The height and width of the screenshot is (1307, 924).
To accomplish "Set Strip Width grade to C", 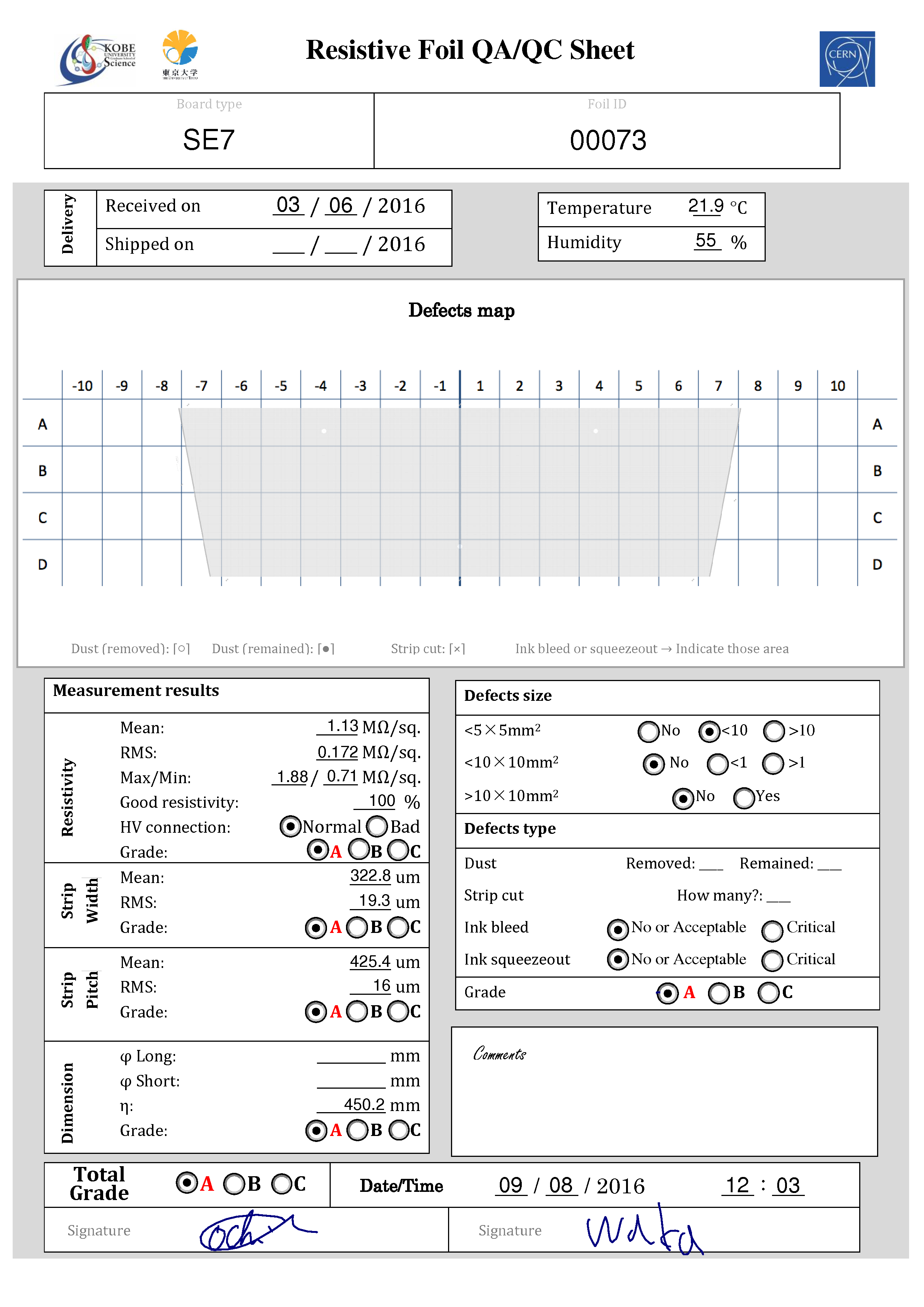I will [398, 928].
